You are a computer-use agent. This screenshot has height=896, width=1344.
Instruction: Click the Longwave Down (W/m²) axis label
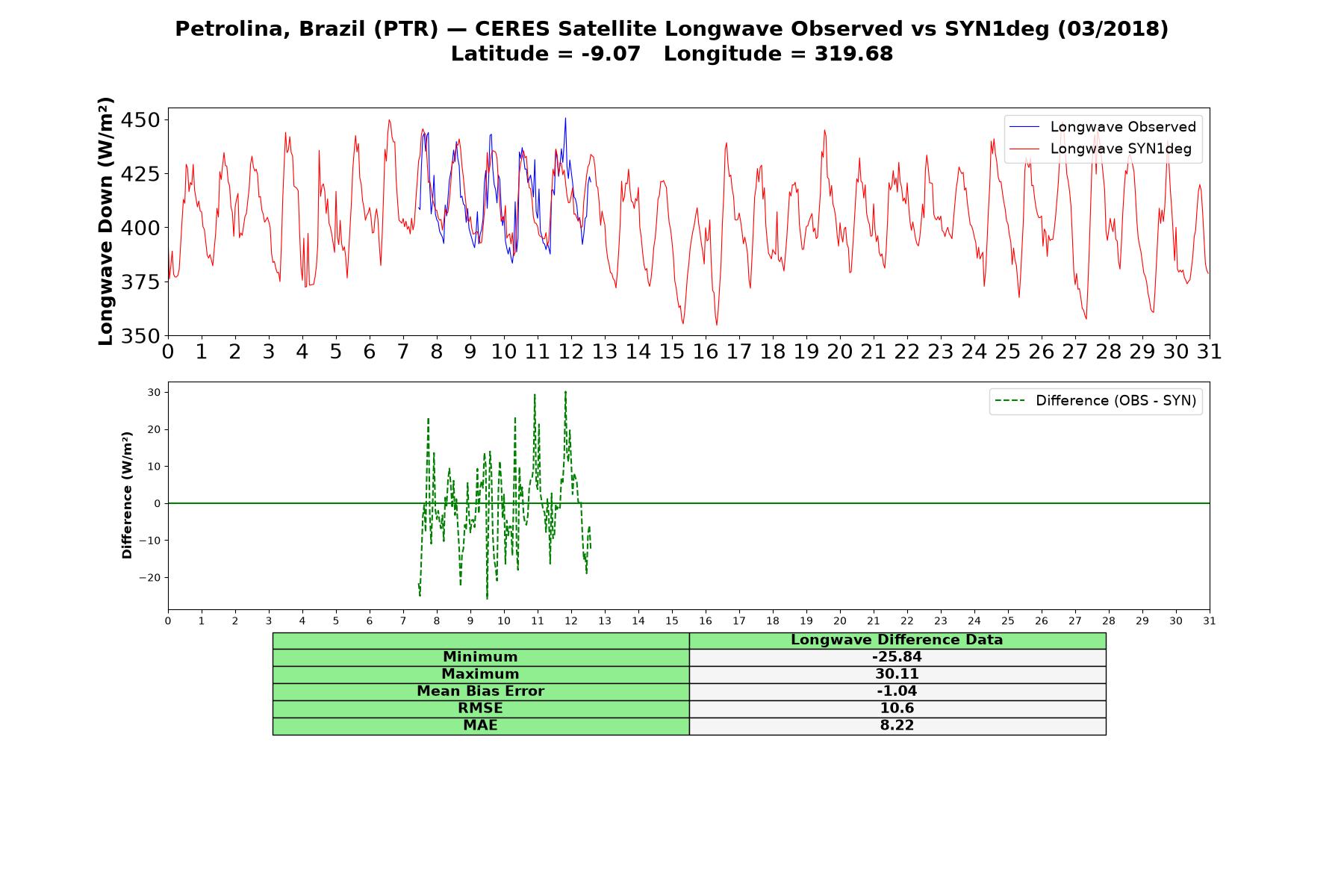105,221
